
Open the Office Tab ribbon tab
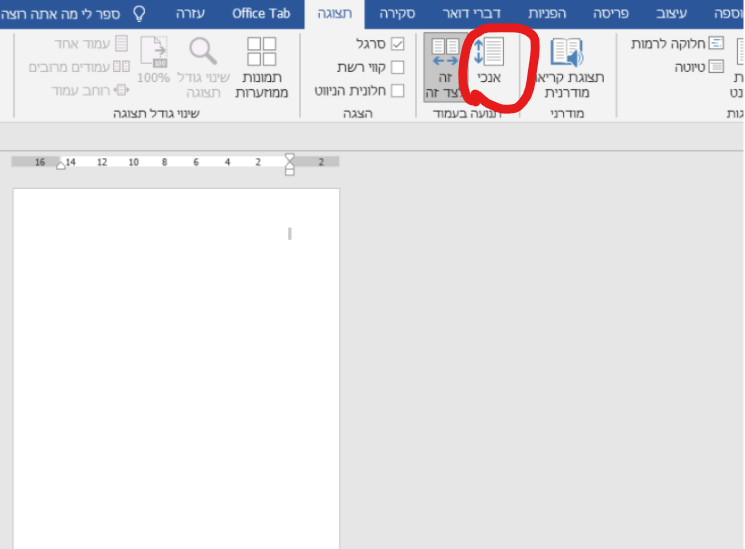261,14
